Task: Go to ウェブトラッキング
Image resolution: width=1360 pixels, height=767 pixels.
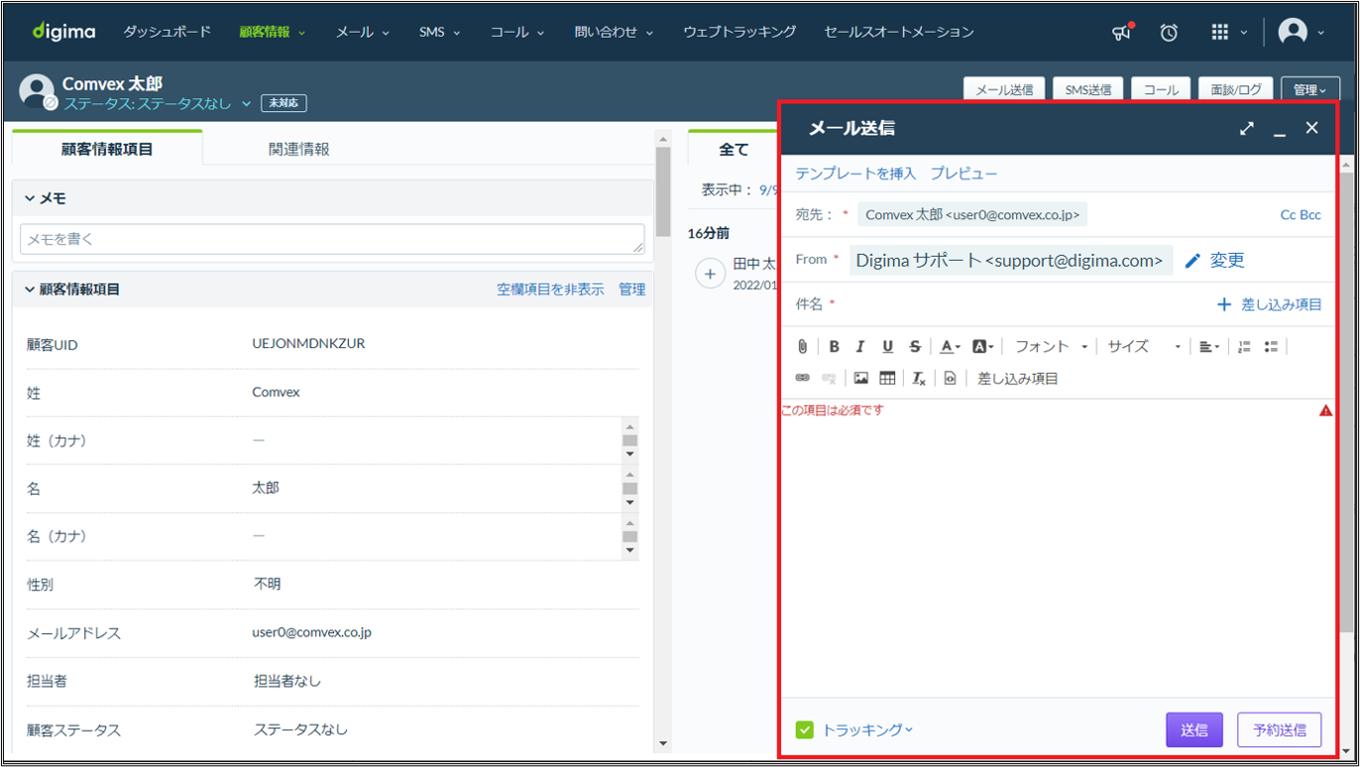Action: tap(740, 32)
